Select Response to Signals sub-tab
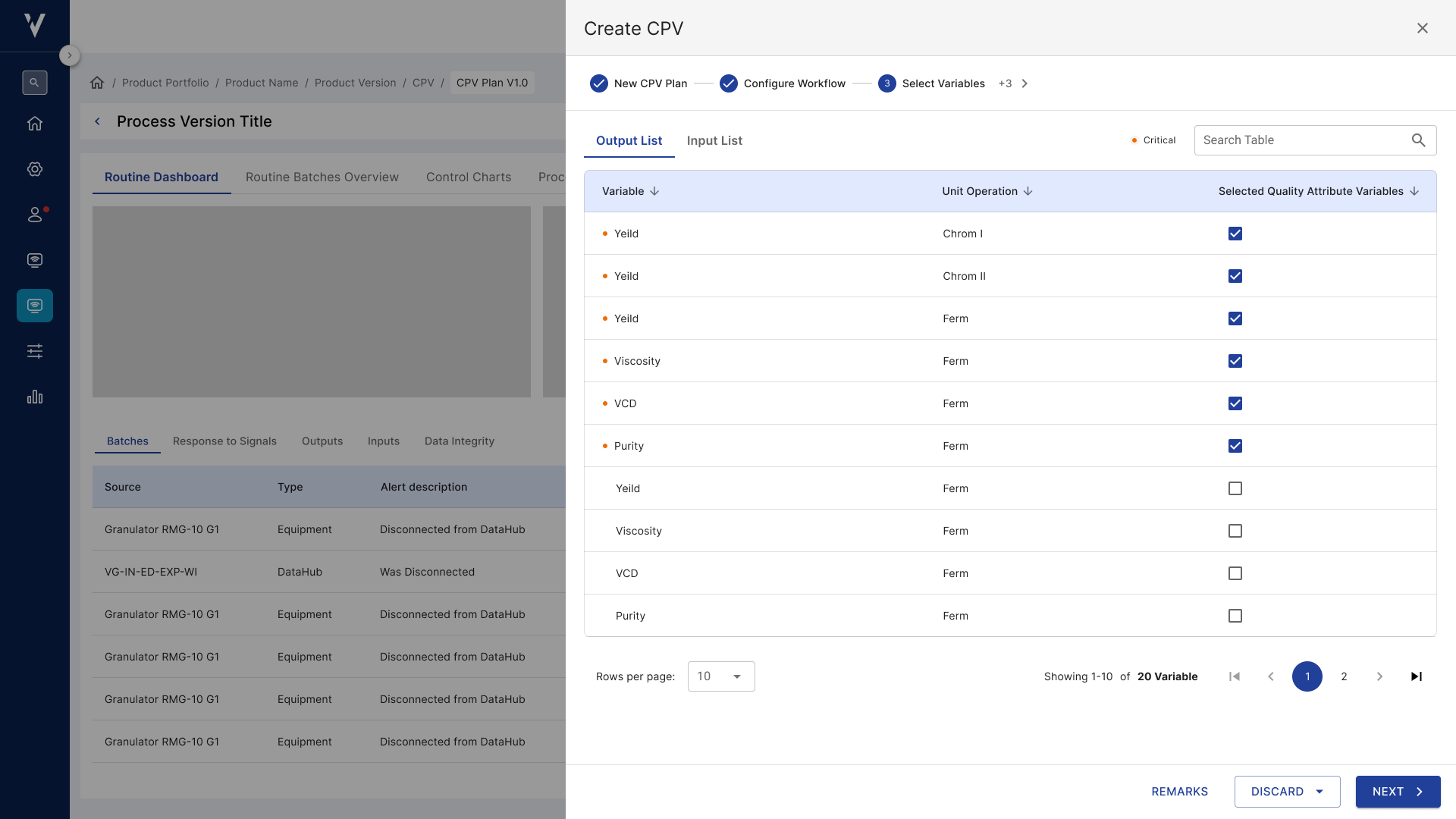The width and height of the screenshot is (1456, 819). coord(224,441)
